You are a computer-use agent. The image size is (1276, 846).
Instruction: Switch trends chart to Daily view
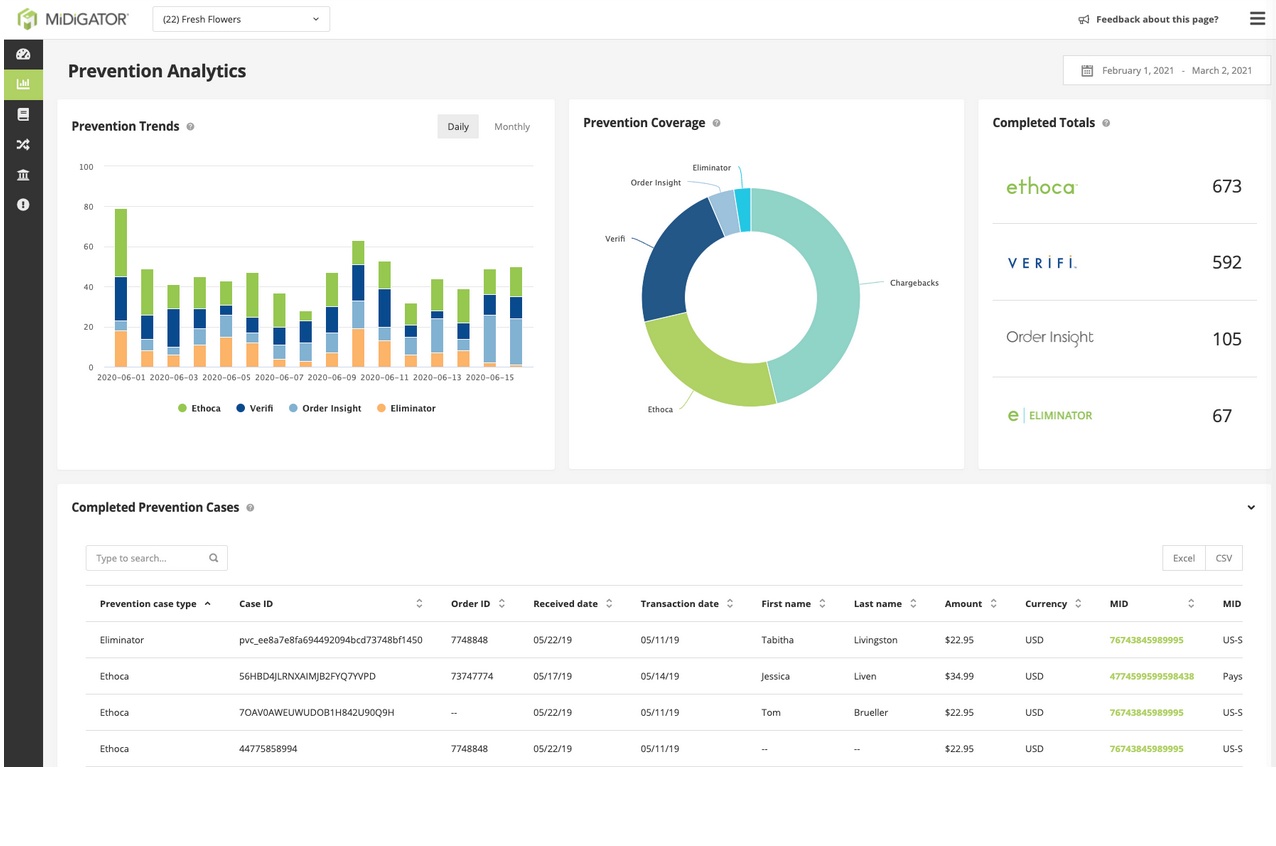pyautogui.click(x=458, y=127)
